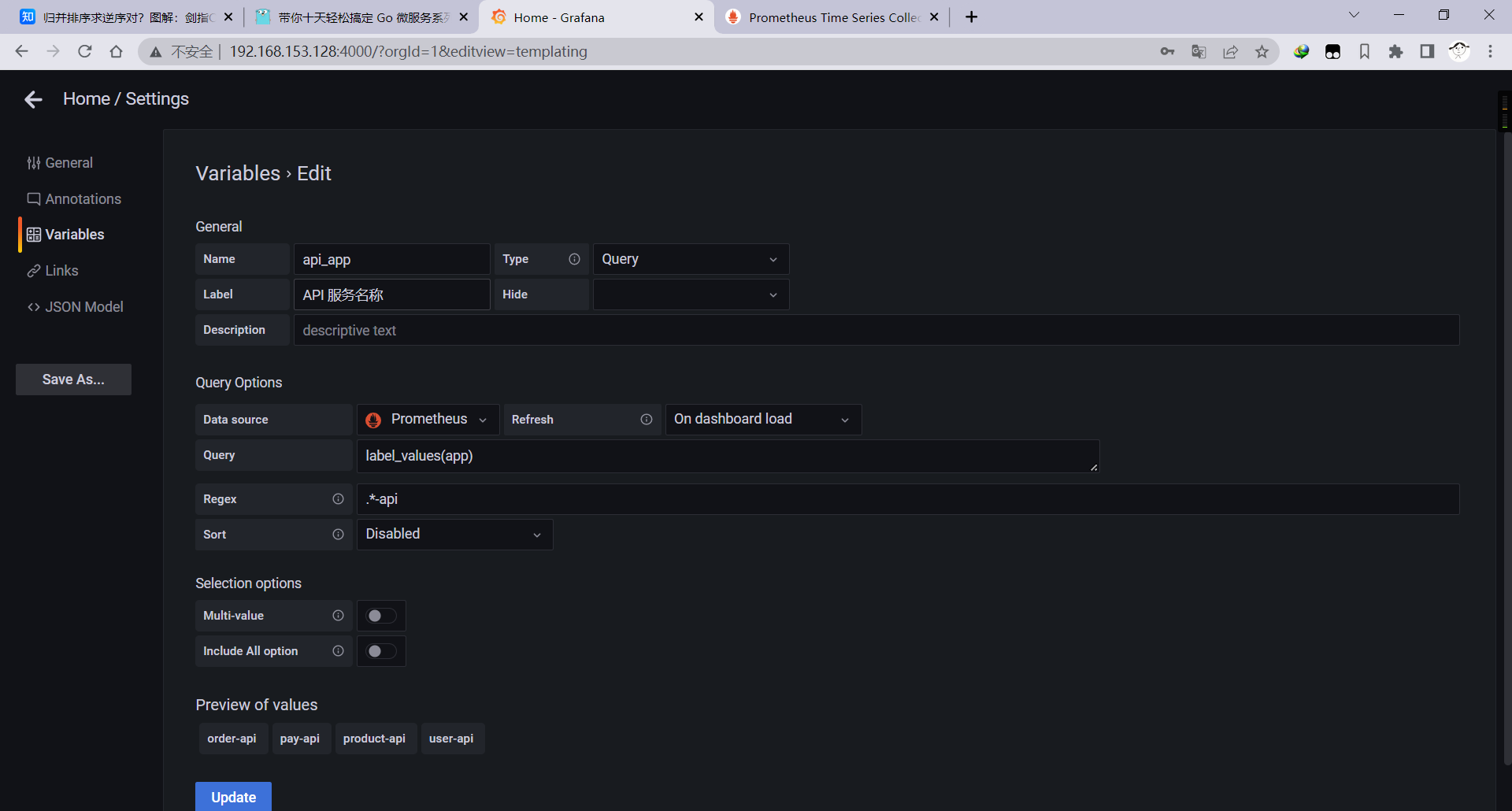Open the Chrome three-dot menu
The width and height of the screenshot is (1512, 811).
coord(1490,51)
